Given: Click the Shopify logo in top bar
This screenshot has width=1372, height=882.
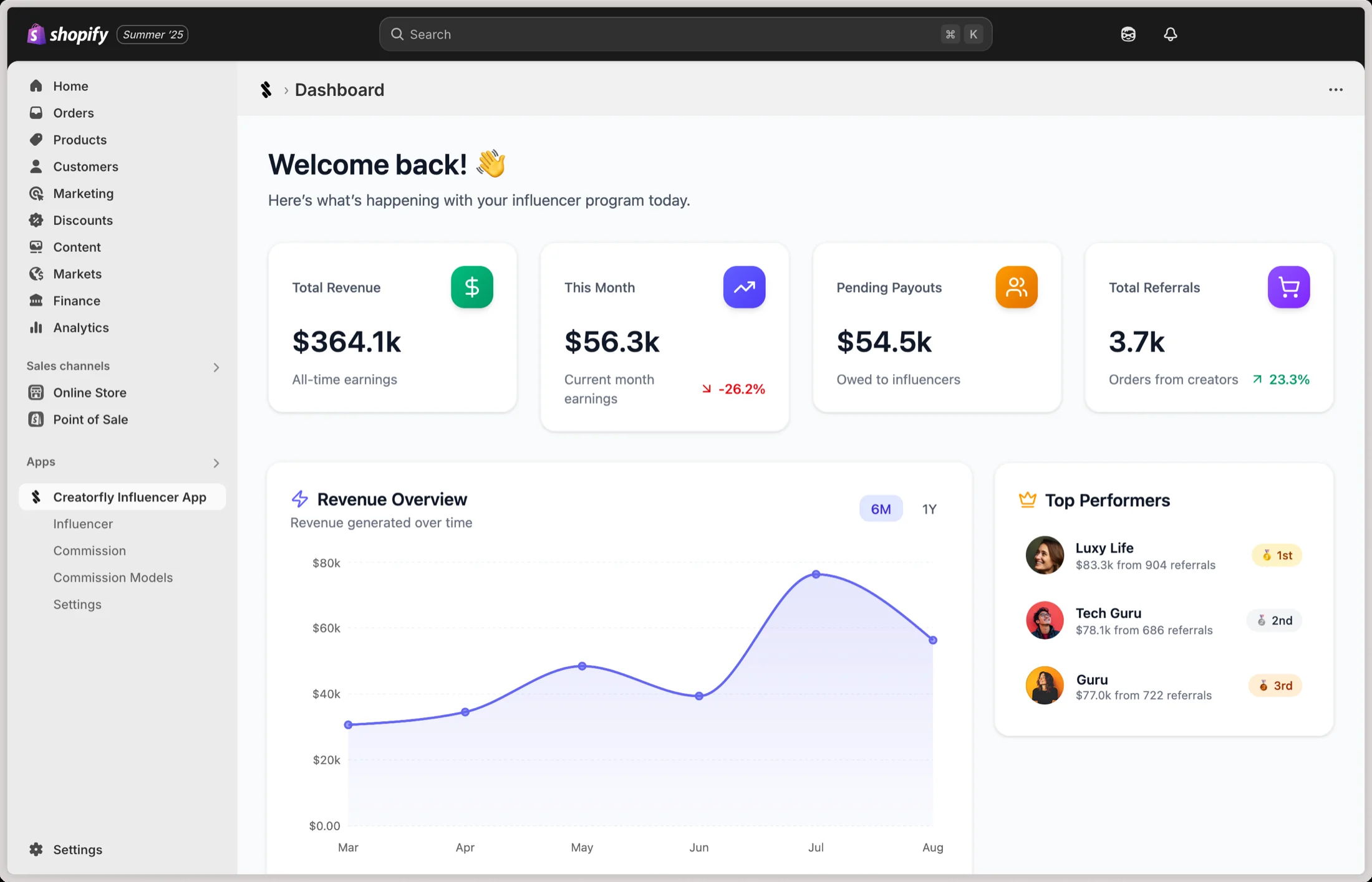Looking at the screenshot, I should pyautogui.click(x=67, y=34).
